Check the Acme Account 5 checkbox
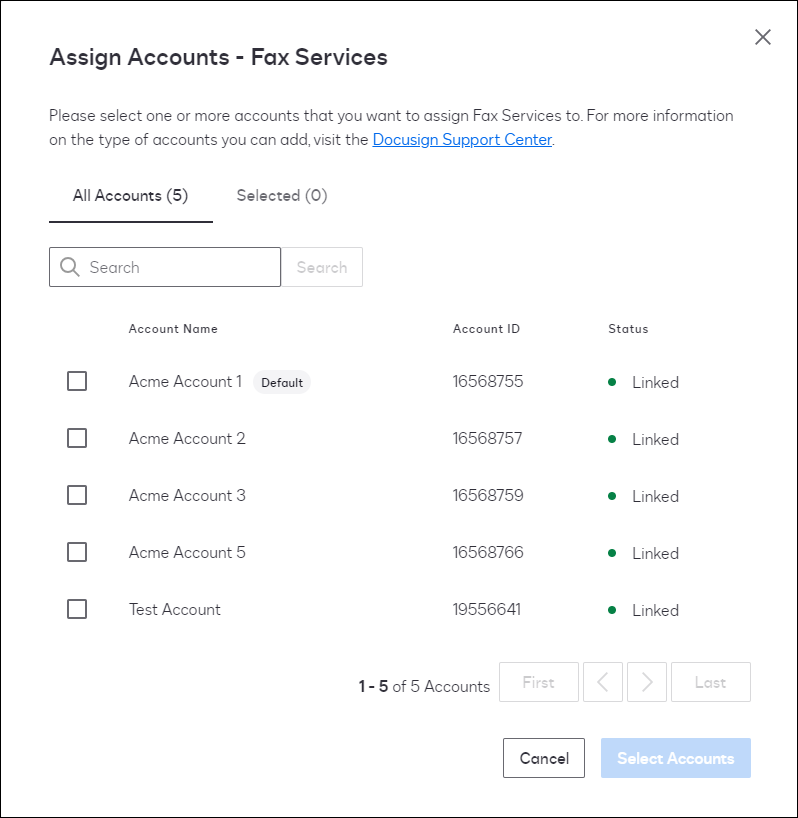Screen dimensions: 798x818 [77, 552]
